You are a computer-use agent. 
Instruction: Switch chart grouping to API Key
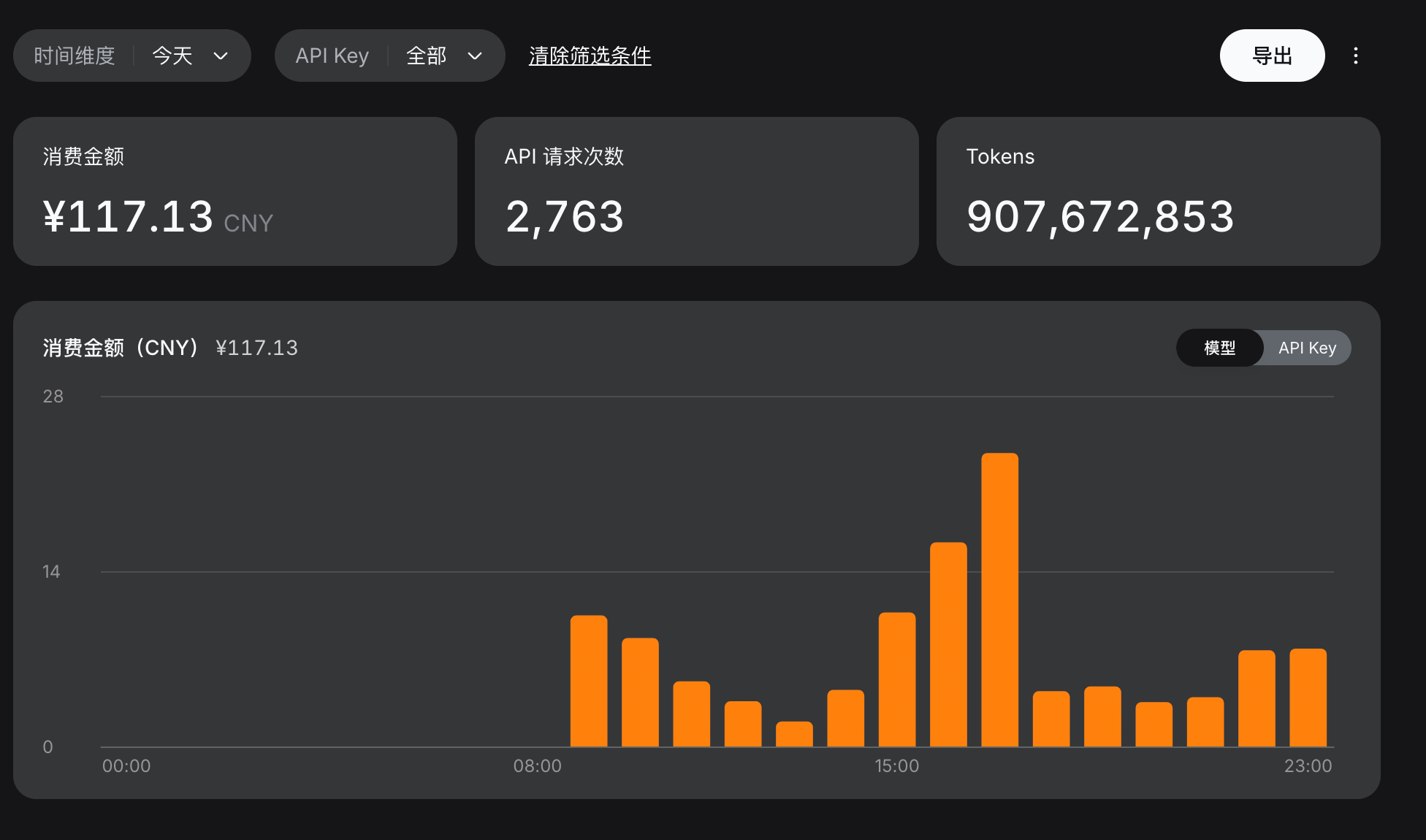coord(1308,348)
